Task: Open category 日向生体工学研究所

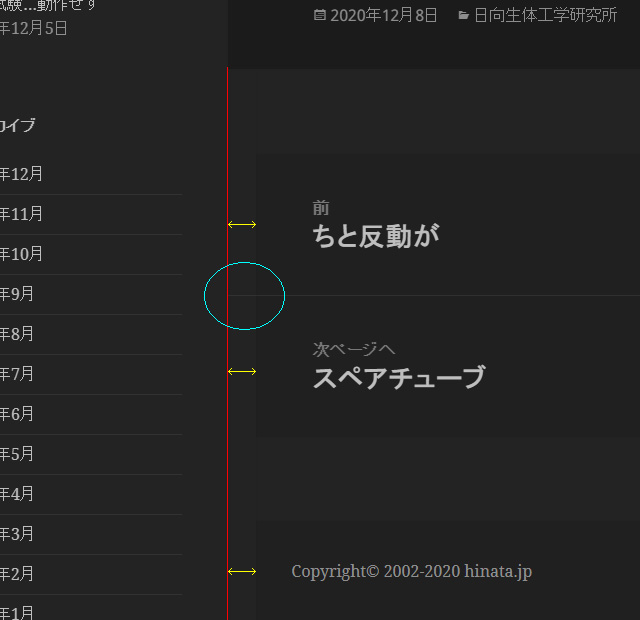Action: (545, 16)
